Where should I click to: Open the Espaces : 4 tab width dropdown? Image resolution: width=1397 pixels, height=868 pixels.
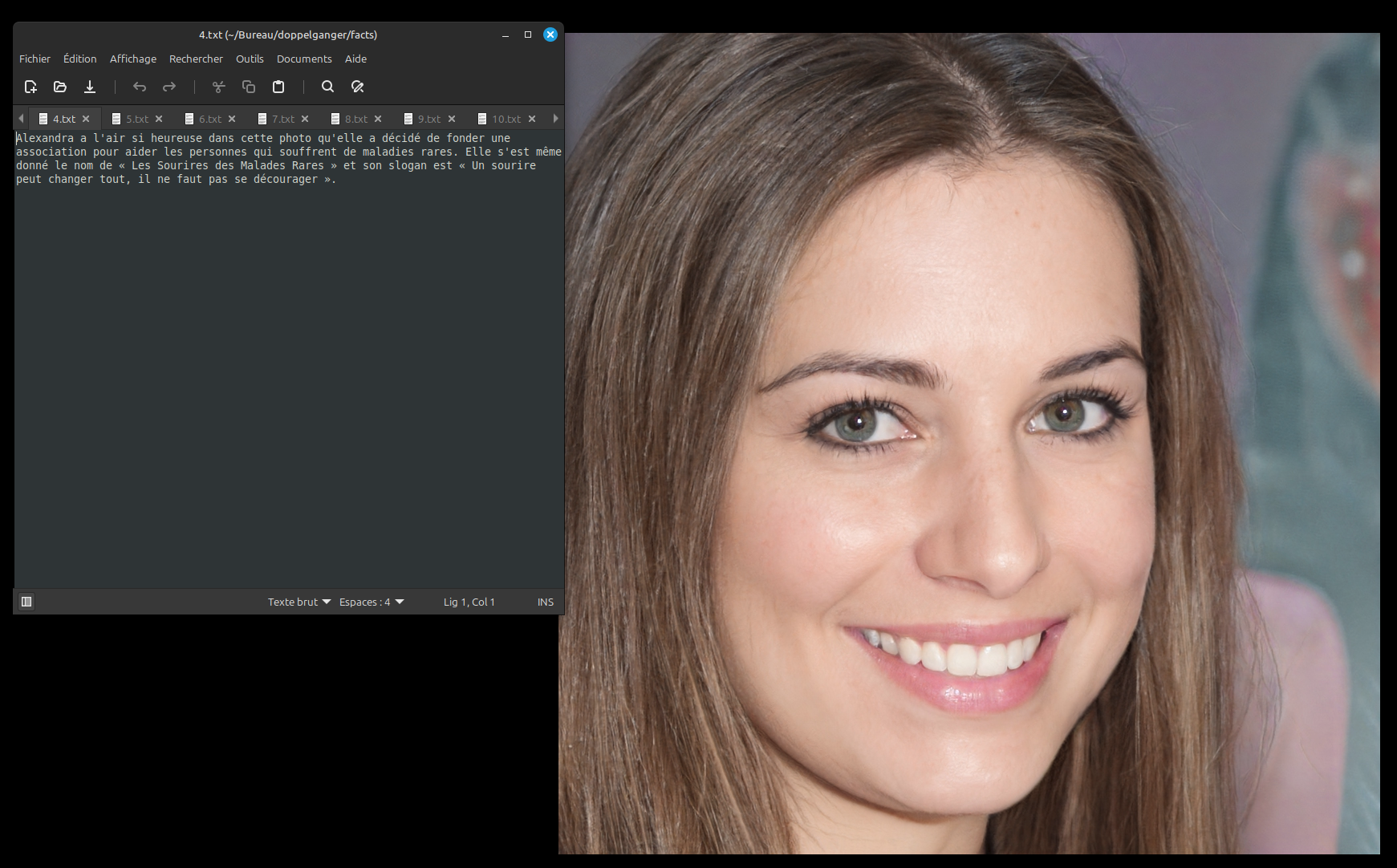(x=372, y=602)
